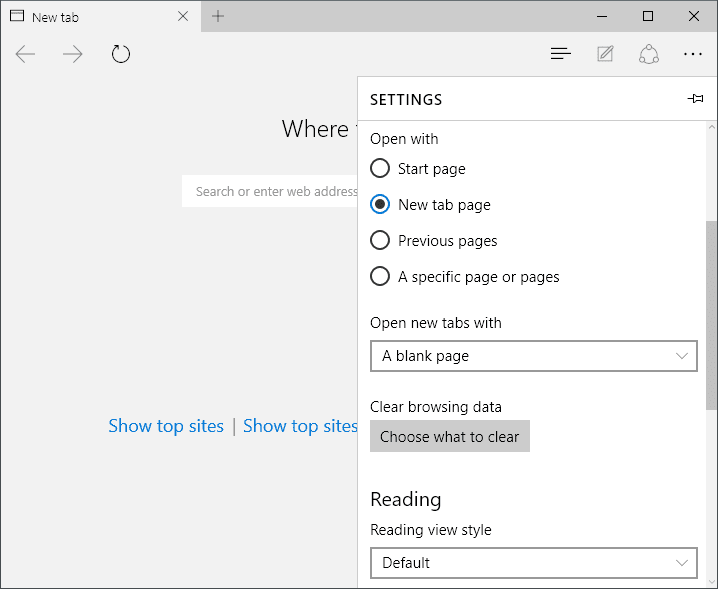This screenshot has height=589, width=718.
Task: Click the left Show top sites link
Action: point(166,426)
